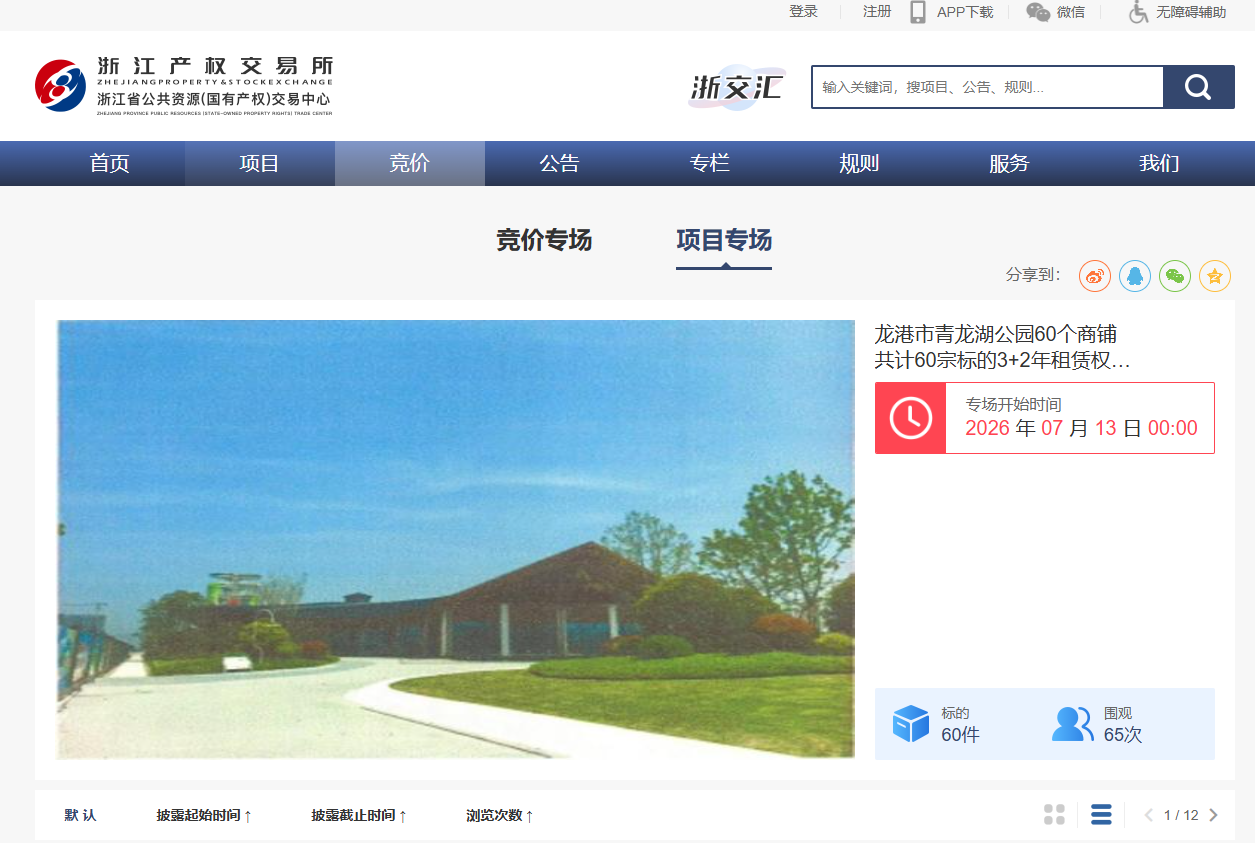Share to QZone via the star icon
Image resolution: width=1255 pixels, height=843 pixels.
point(1215,275)
